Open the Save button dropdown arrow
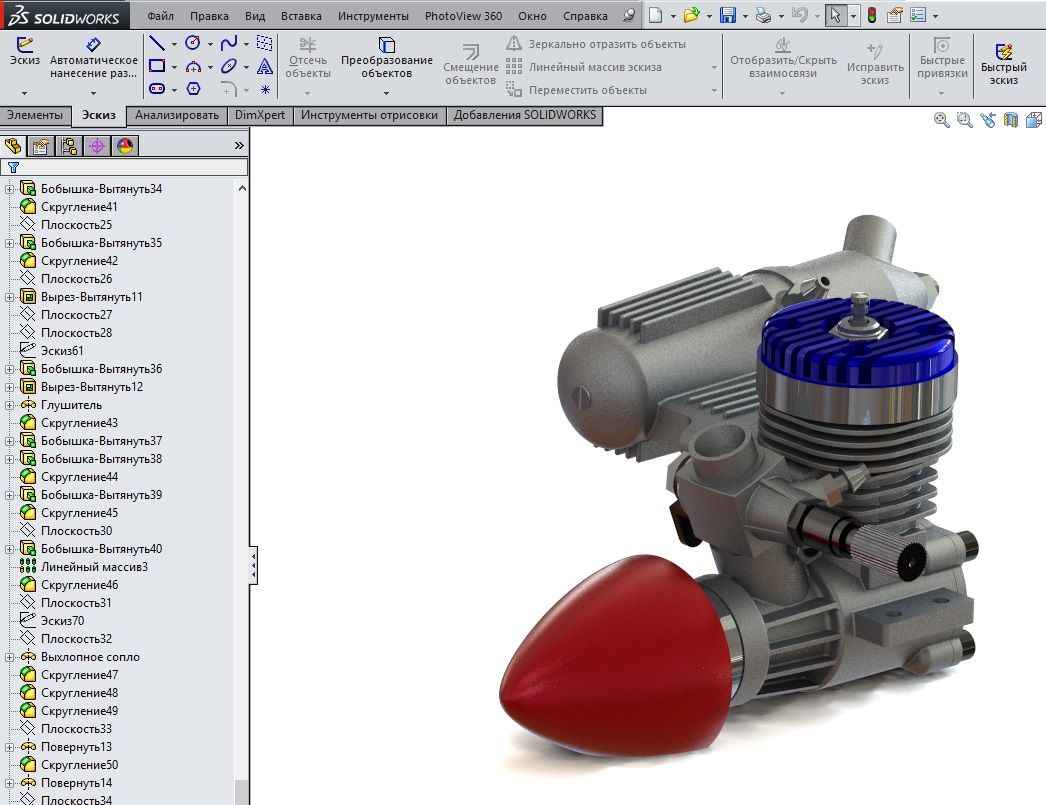The image size is (1046, 805). coord(745,16)
